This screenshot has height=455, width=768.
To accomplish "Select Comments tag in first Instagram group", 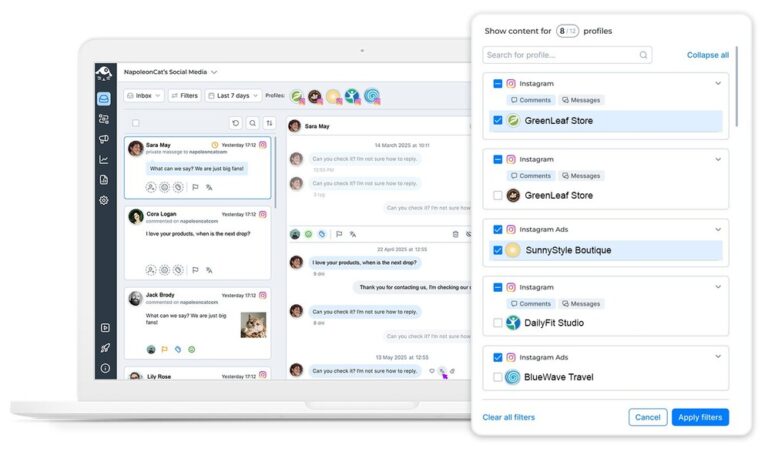I will (x=531, y=100).
